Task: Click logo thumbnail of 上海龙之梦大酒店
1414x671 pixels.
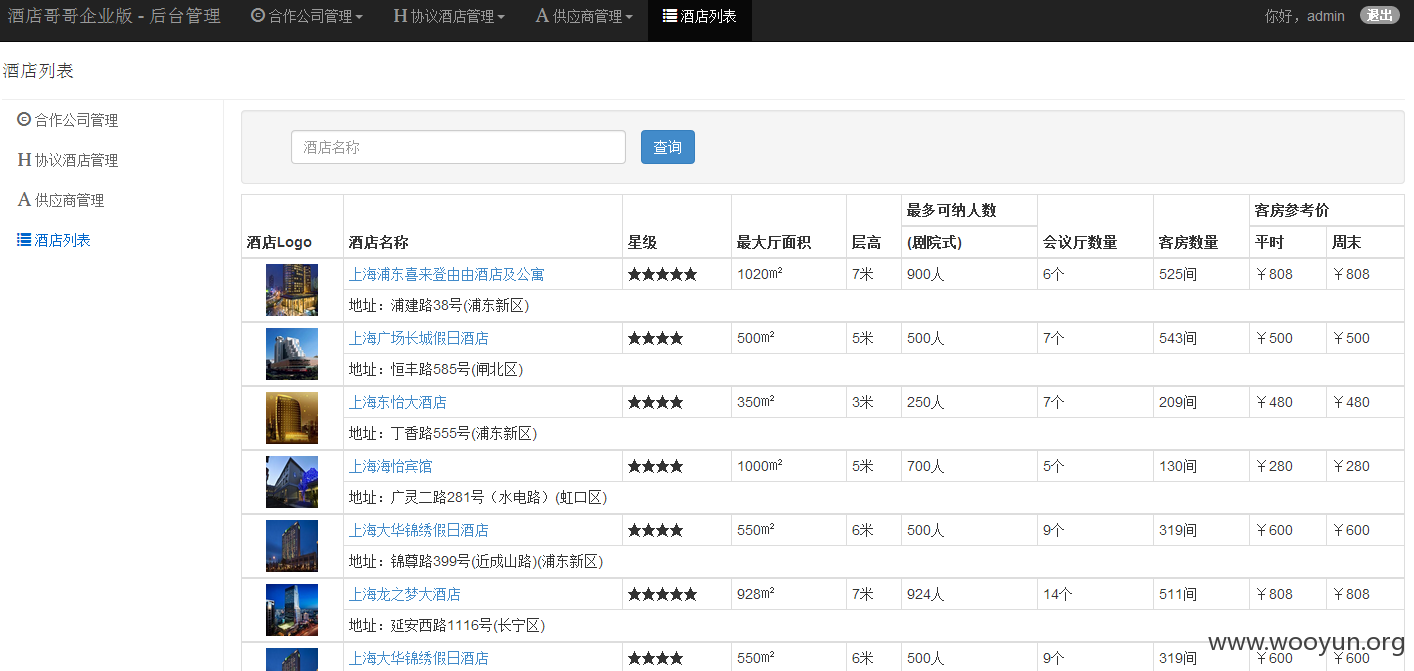Action: [x=292, y=610]
